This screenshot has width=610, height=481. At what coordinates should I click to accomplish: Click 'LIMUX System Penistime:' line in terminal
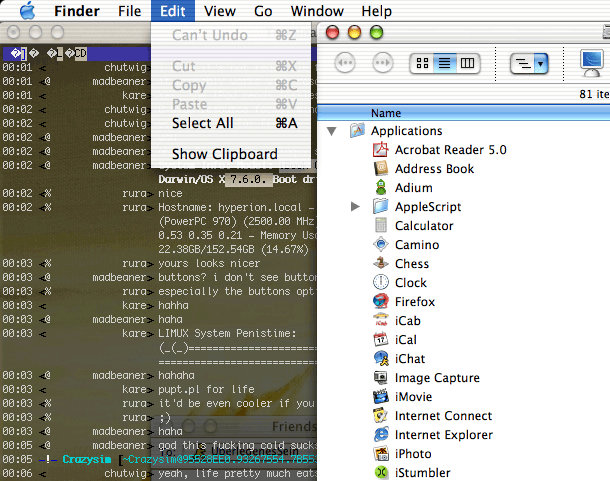227,334
